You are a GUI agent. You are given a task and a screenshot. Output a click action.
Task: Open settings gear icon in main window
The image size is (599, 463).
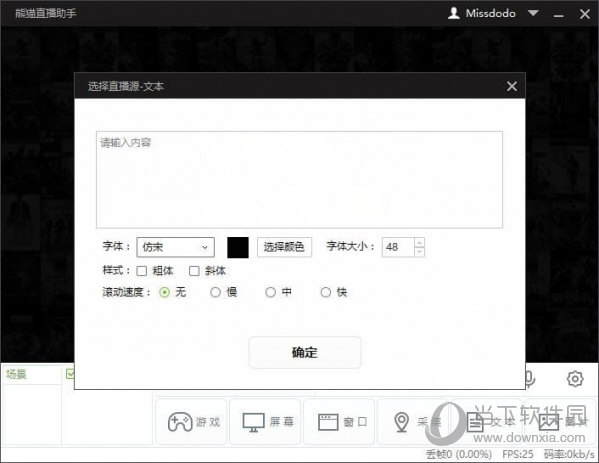pyautogui.click(x=575, y=379)
